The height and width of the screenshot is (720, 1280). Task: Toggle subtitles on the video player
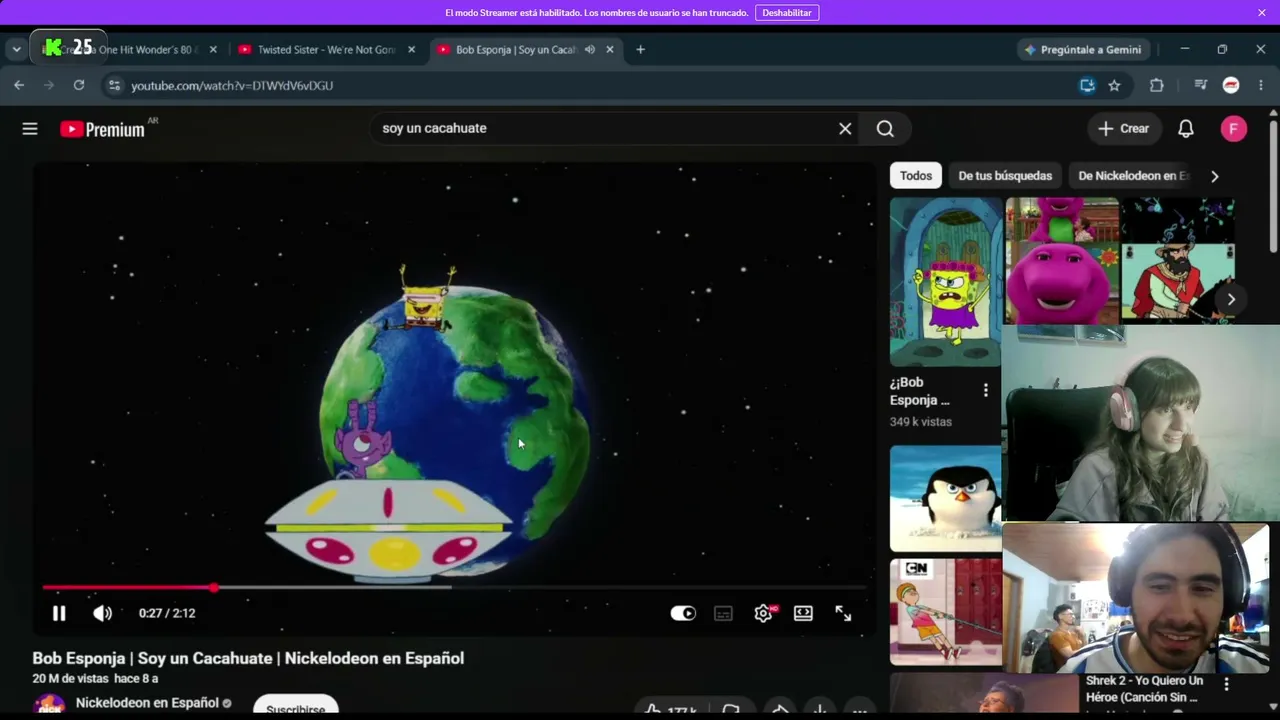click(x=723, y=613)
